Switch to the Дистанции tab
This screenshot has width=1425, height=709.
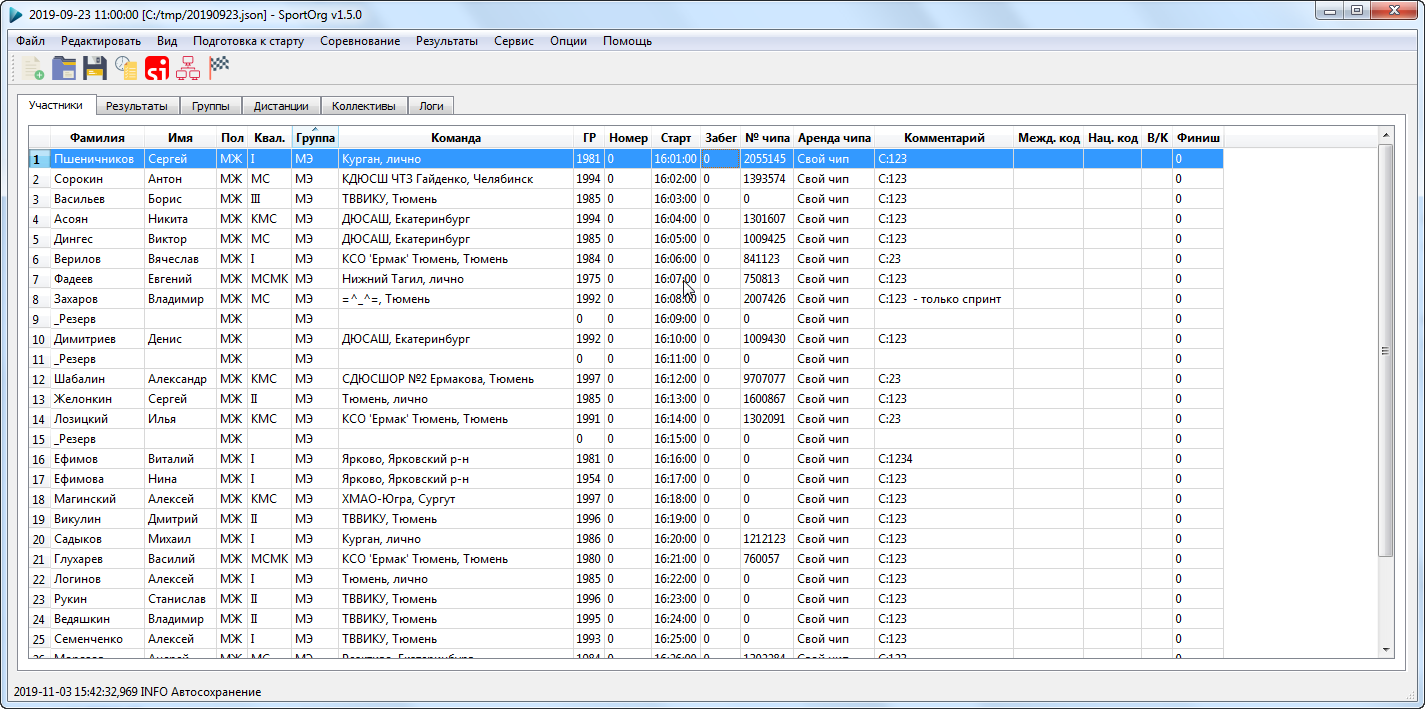pos(281,105)
